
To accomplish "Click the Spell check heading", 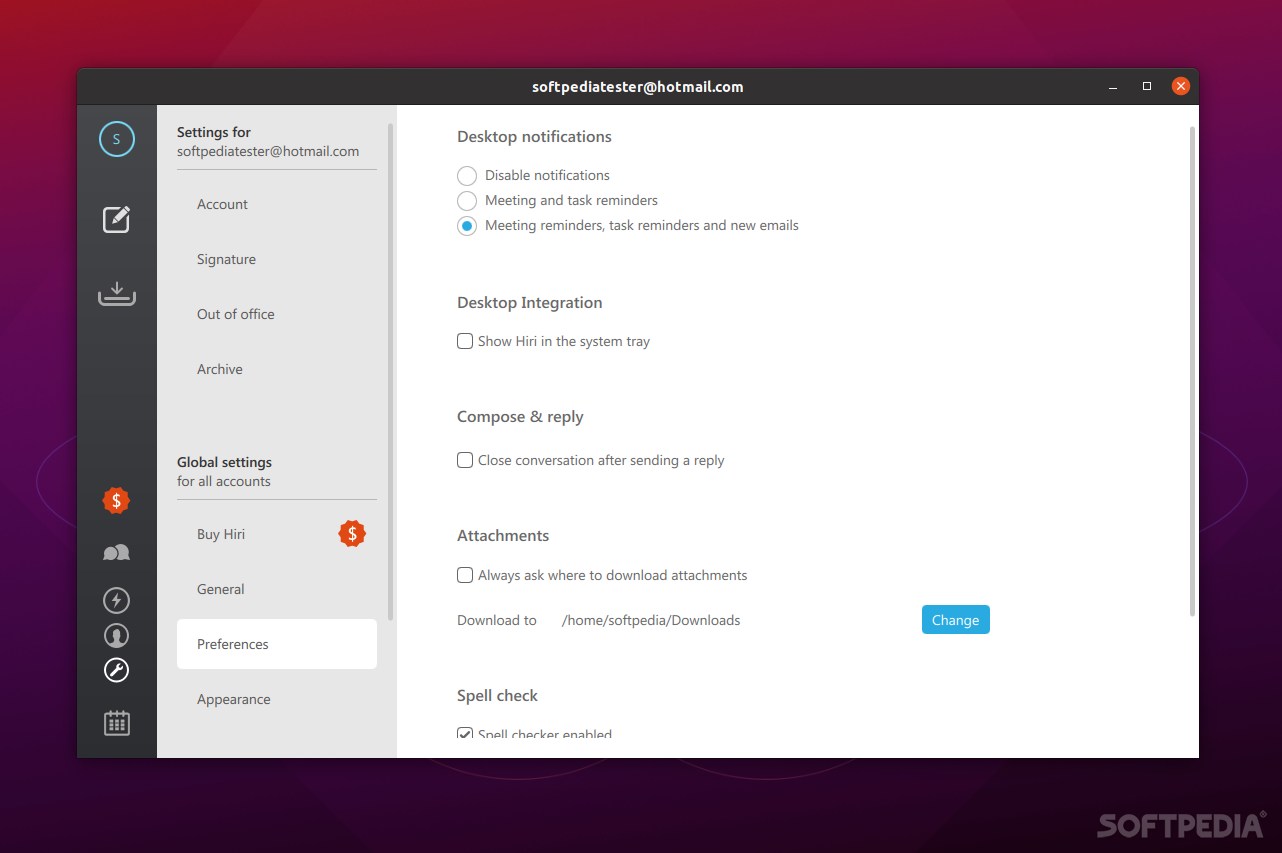I will pos(497,696).
